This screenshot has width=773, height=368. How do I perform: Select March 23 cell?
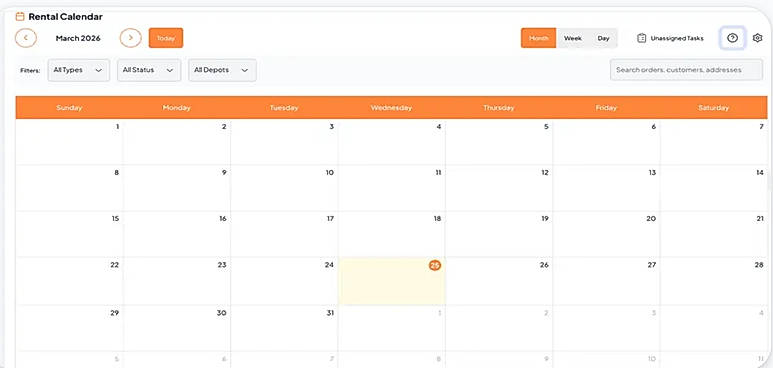click(x=177, y=281)
